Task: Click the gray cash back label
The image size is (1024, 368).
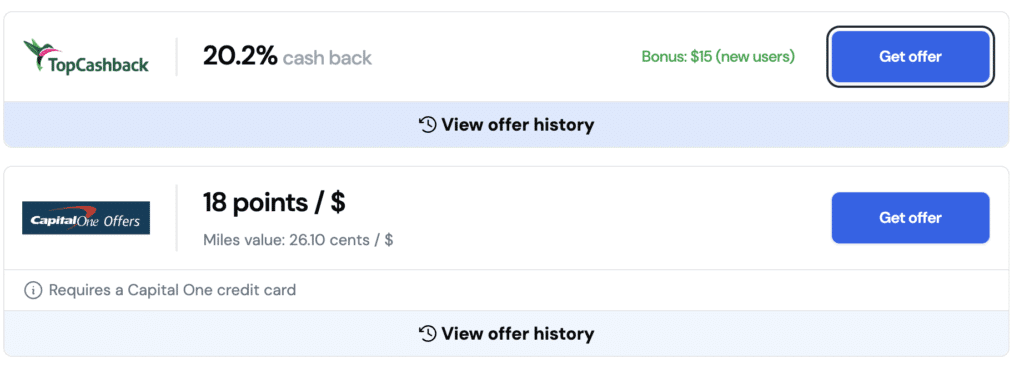Action: [x=327, y=58]
